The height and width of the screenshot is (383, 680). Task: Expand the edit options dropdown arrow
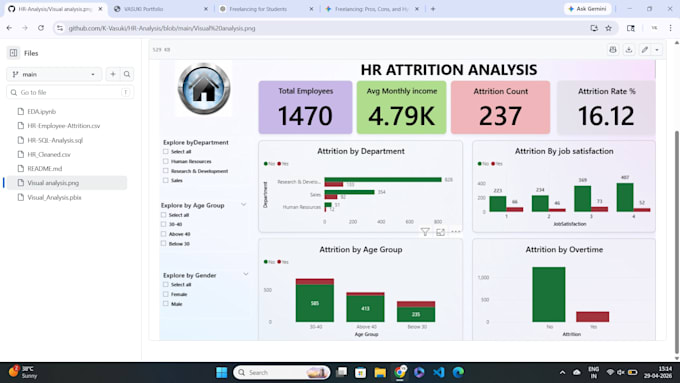pos(657,50)
